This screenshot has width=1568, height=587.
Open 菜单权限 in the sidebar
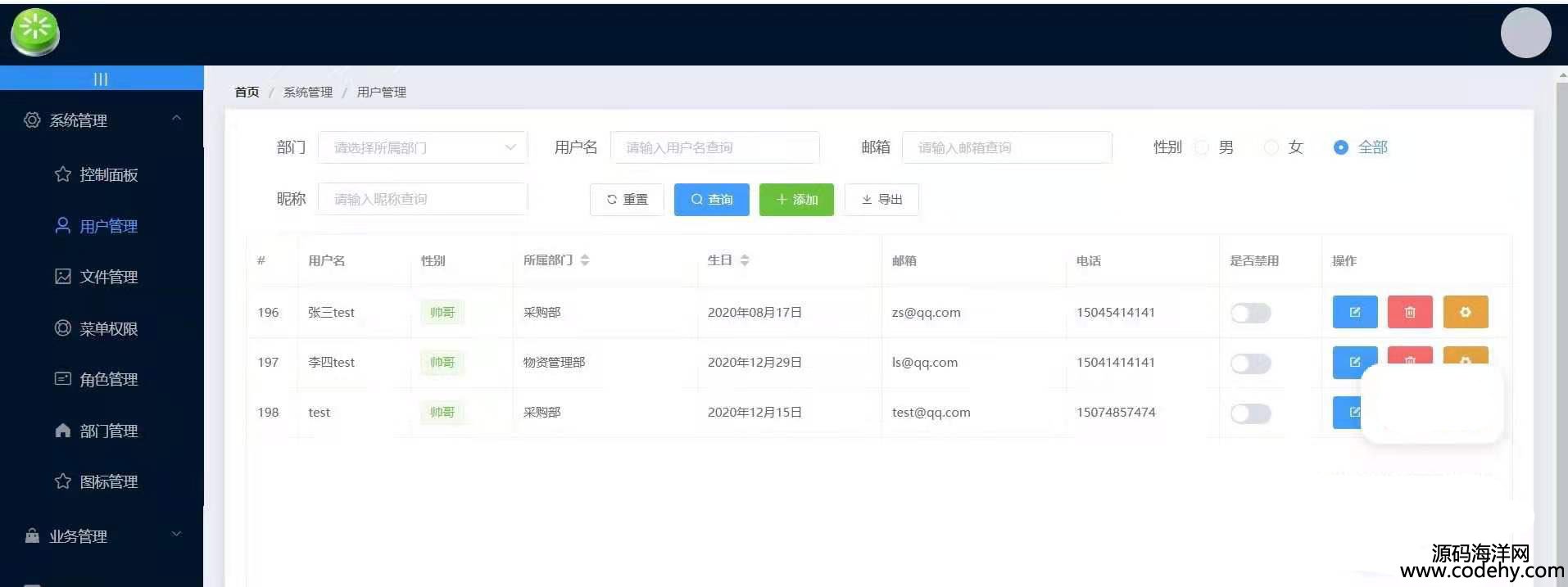click(108, 328)
